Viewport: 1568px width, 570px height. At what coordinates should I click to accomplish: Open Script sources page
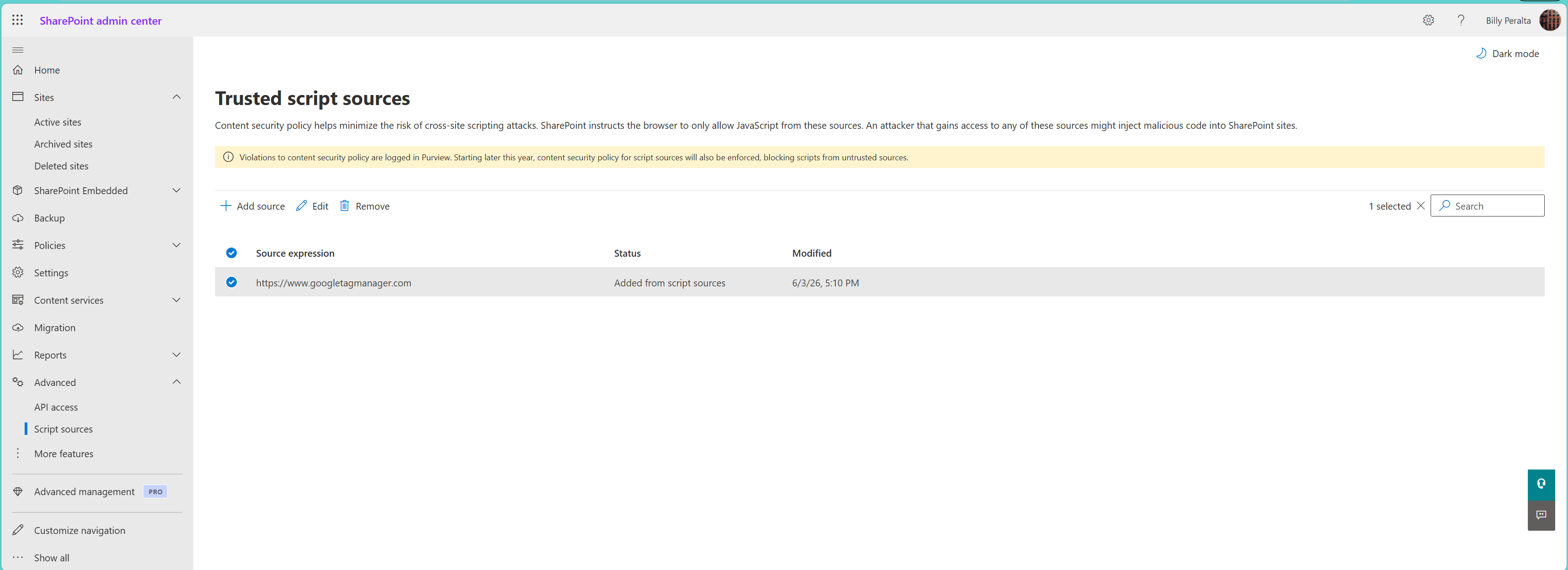(63, 429)
